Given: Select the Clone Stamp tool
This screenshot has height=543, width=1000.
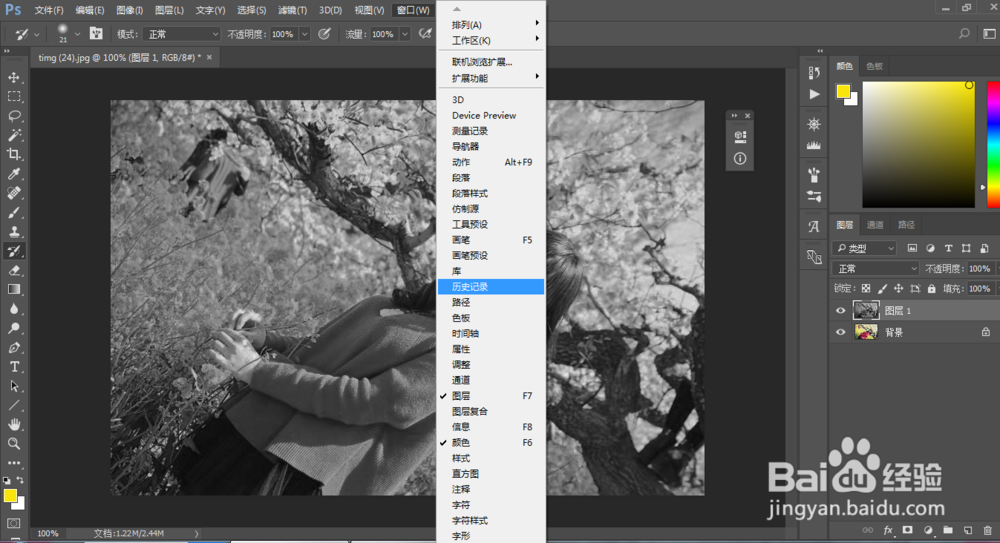Looking at the screenshot, I should (14, 231).
